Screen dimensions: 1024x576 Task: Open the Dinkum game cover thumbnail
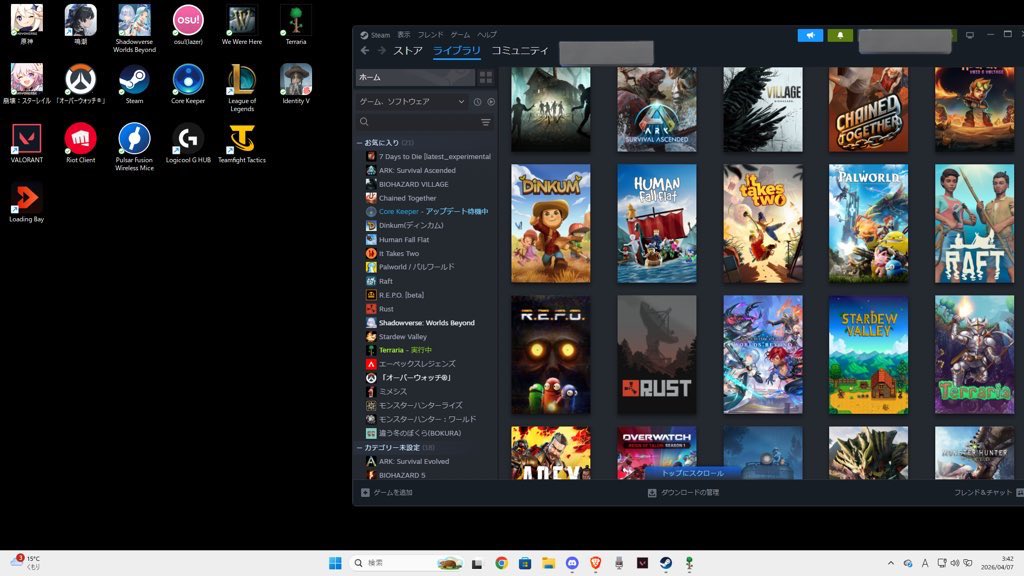coord(551,223)
